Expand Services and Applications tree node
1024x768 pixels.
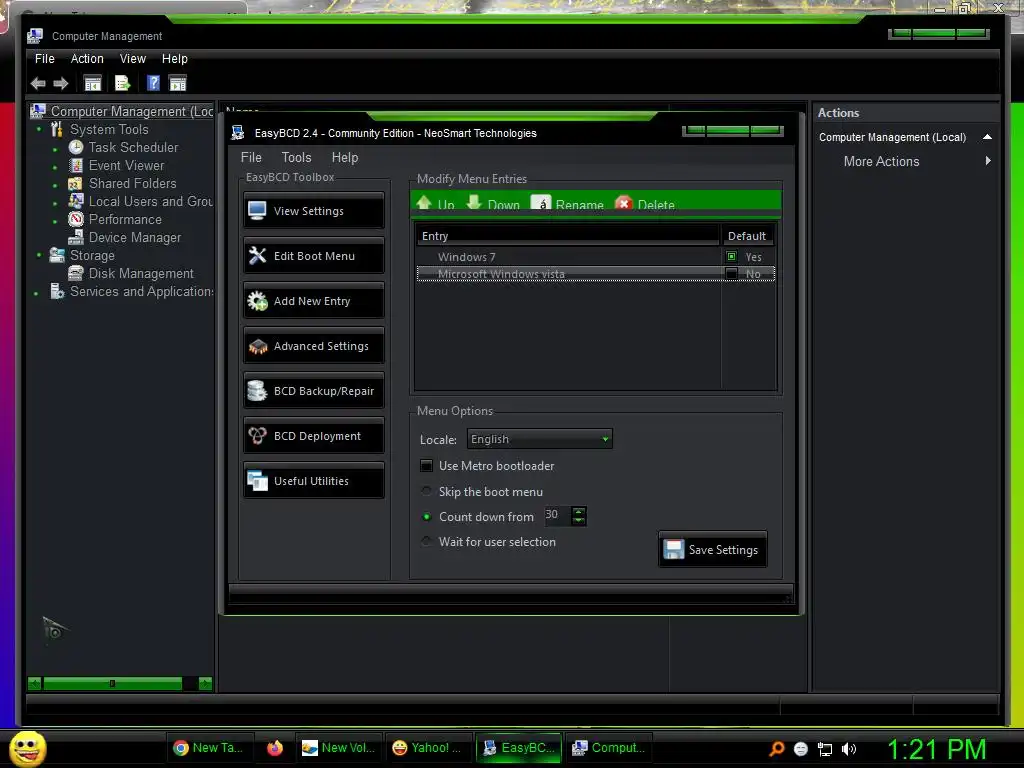36,292
